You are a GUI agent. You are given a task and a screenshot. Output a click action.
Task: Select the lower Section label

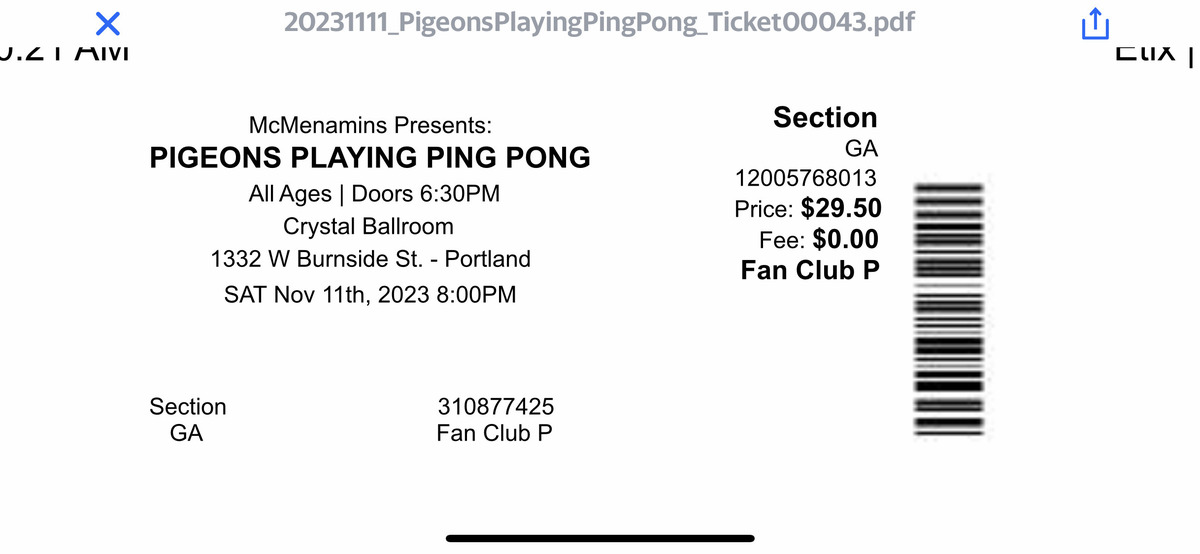pos(188,407)
